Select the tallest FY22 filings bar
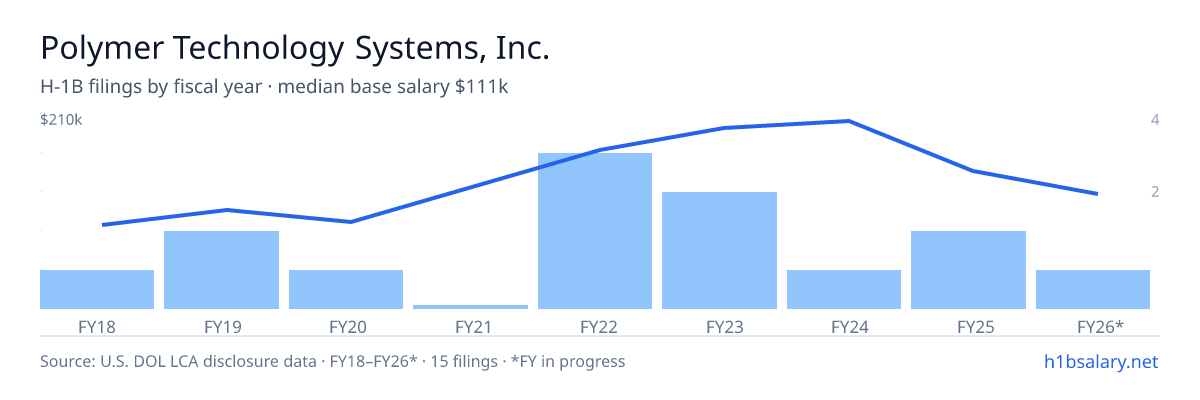 [595, 231]
